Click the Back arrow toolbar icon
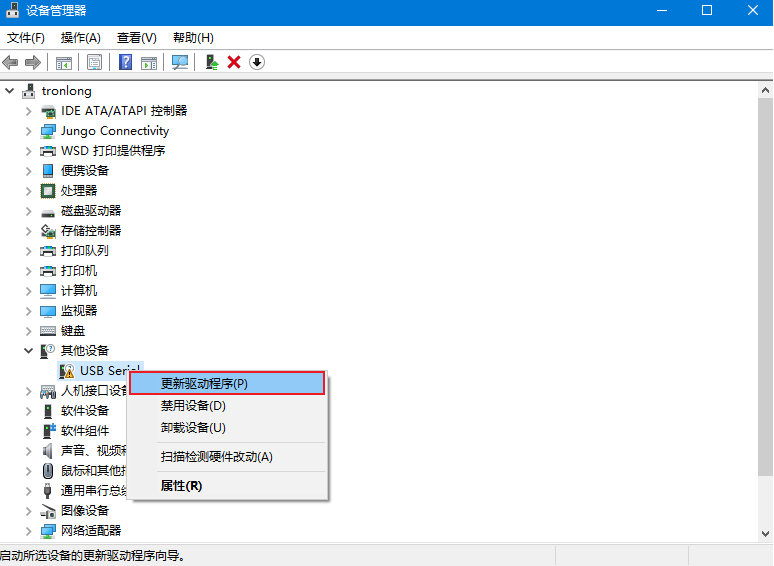This screenshot has width=774, height=566. click(10, 63)
